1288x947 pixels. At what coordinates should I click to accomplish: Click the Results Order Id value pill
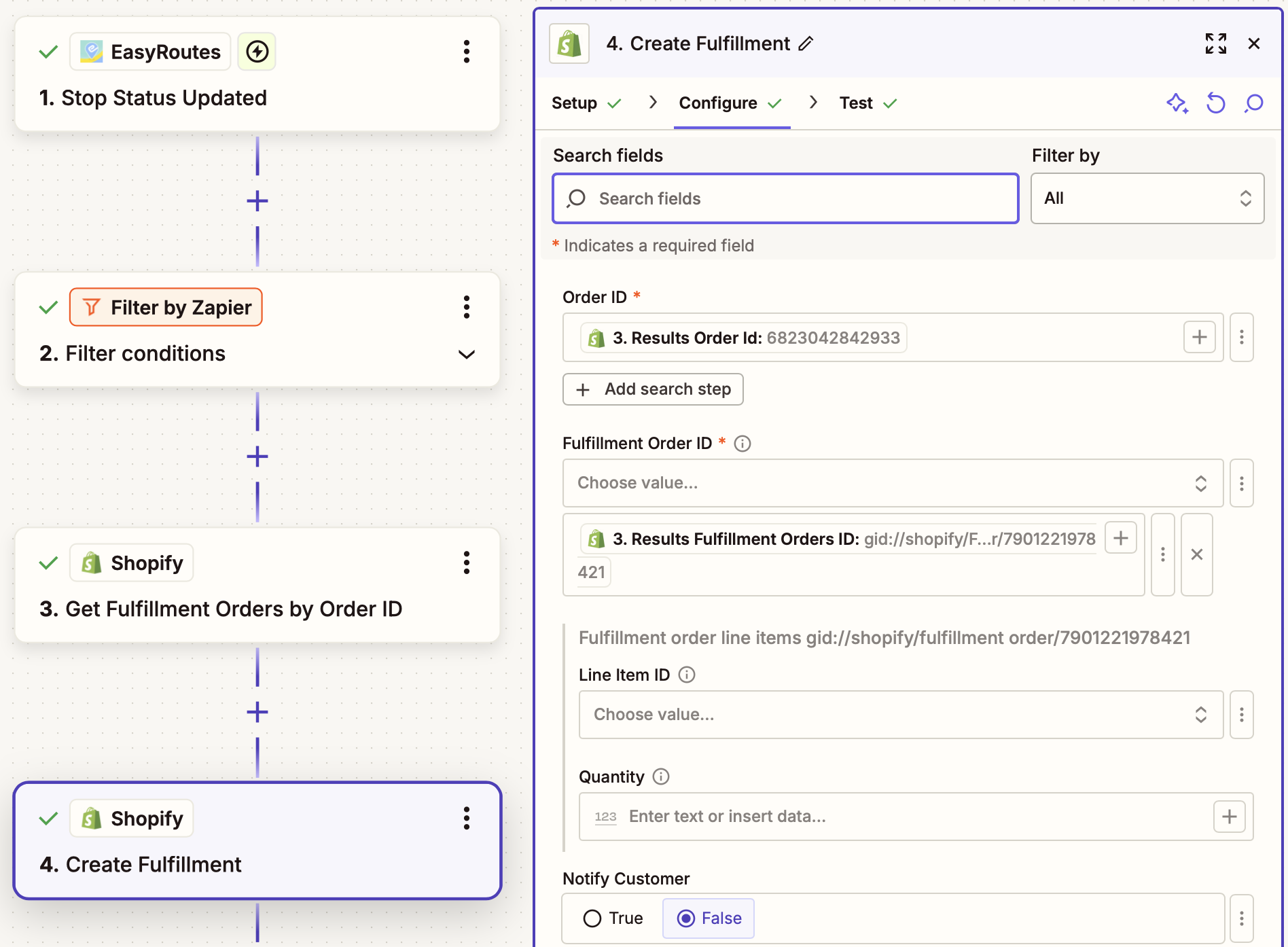pyautogui.click(x=744, y=338)
